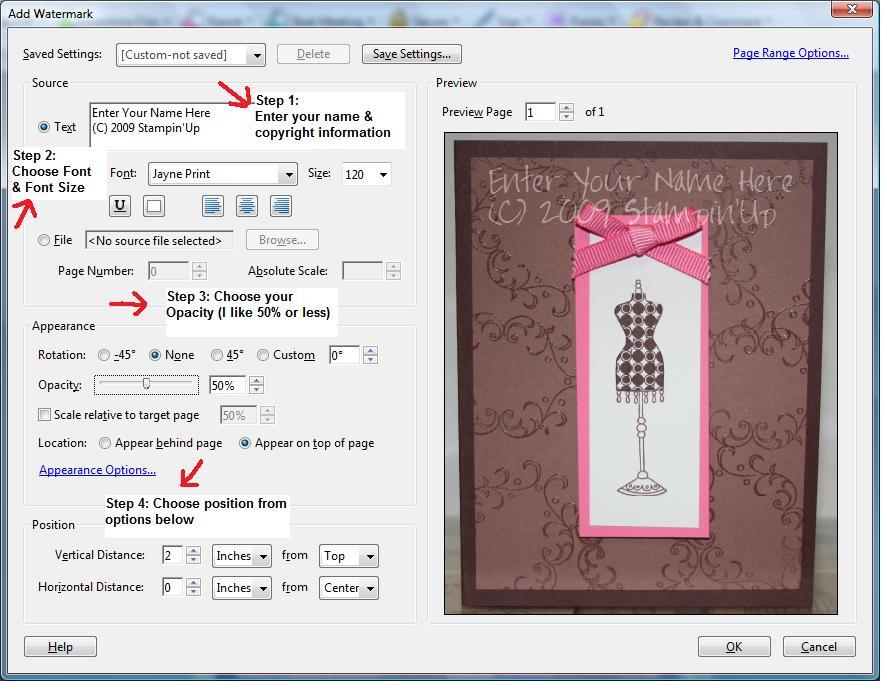Click the source file path field
The image size is (887, 691).
[x=160, y=241]
